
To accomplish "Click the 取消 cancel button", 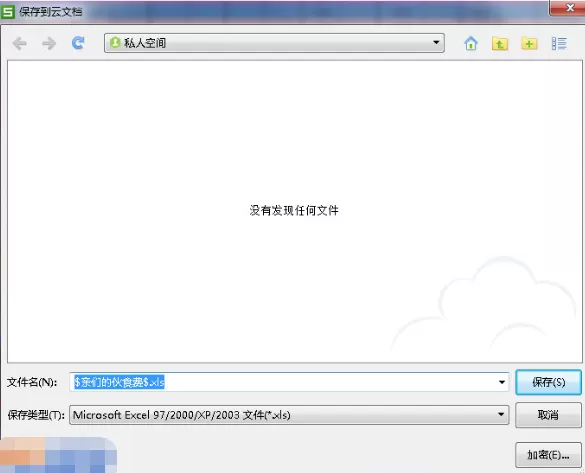I will coord(548,415).
